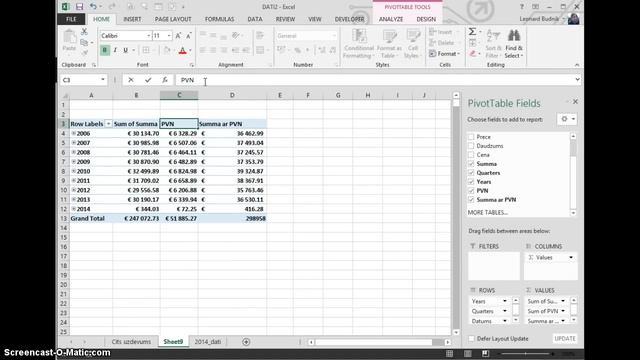Image resolution: width=640 pixels, height=360 pixels.
Task: Click MORE TABLES link
Action: (x=488, y=212)
